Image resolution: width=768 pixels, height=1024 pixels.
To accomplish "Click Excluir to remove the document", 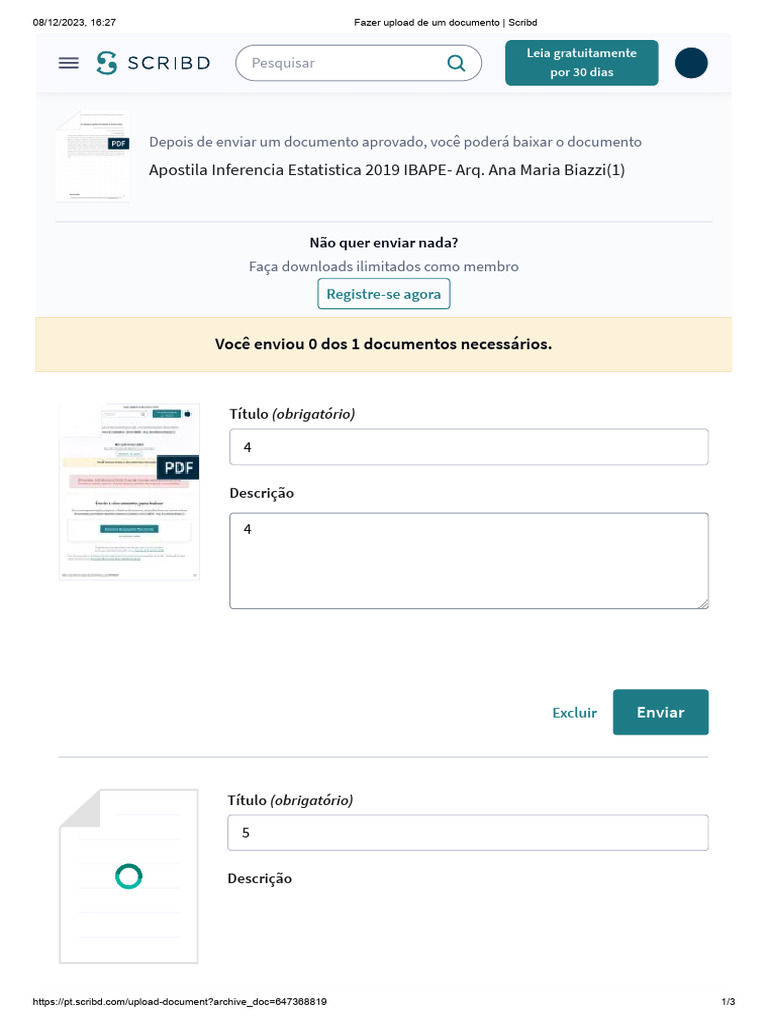I will click(x=574, y=713).
